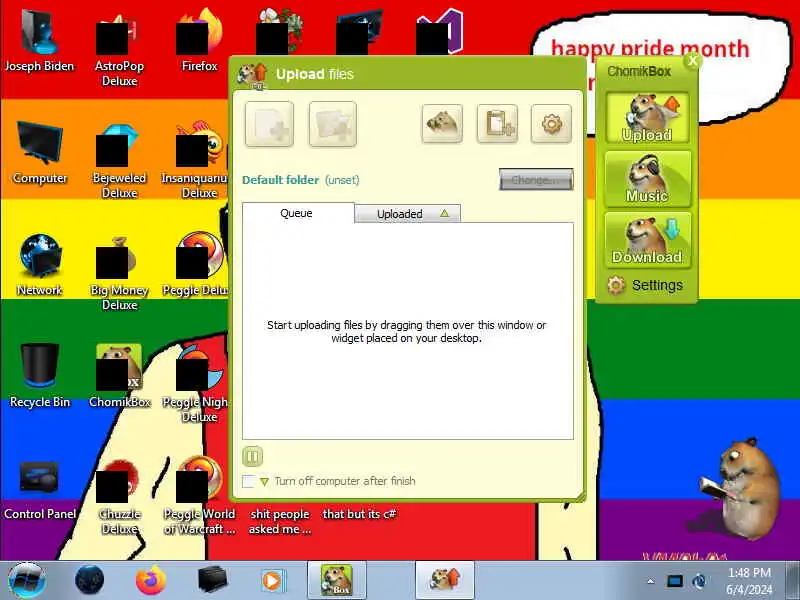Select the Recycle Bin desktop icon
The width and height of the screenshot is (800, 600).
[40, 377]
